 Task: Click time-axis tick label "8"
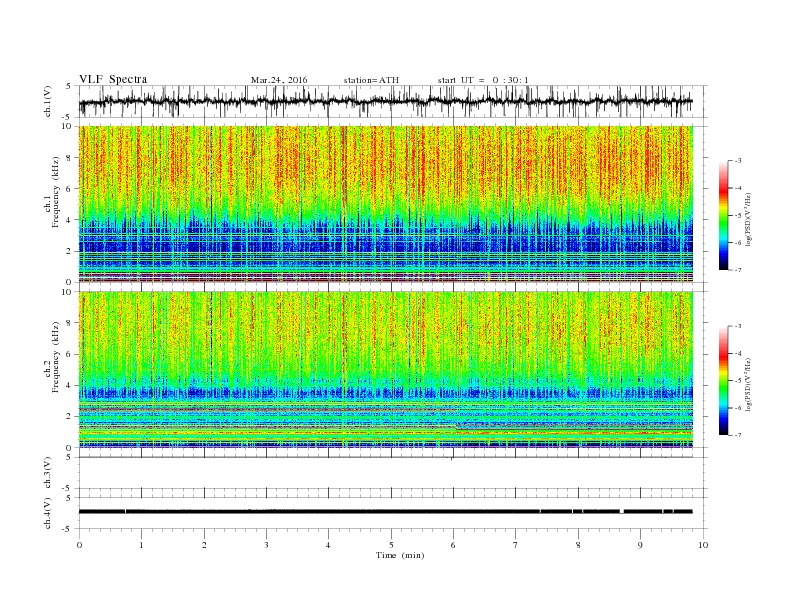coord(578,545)
